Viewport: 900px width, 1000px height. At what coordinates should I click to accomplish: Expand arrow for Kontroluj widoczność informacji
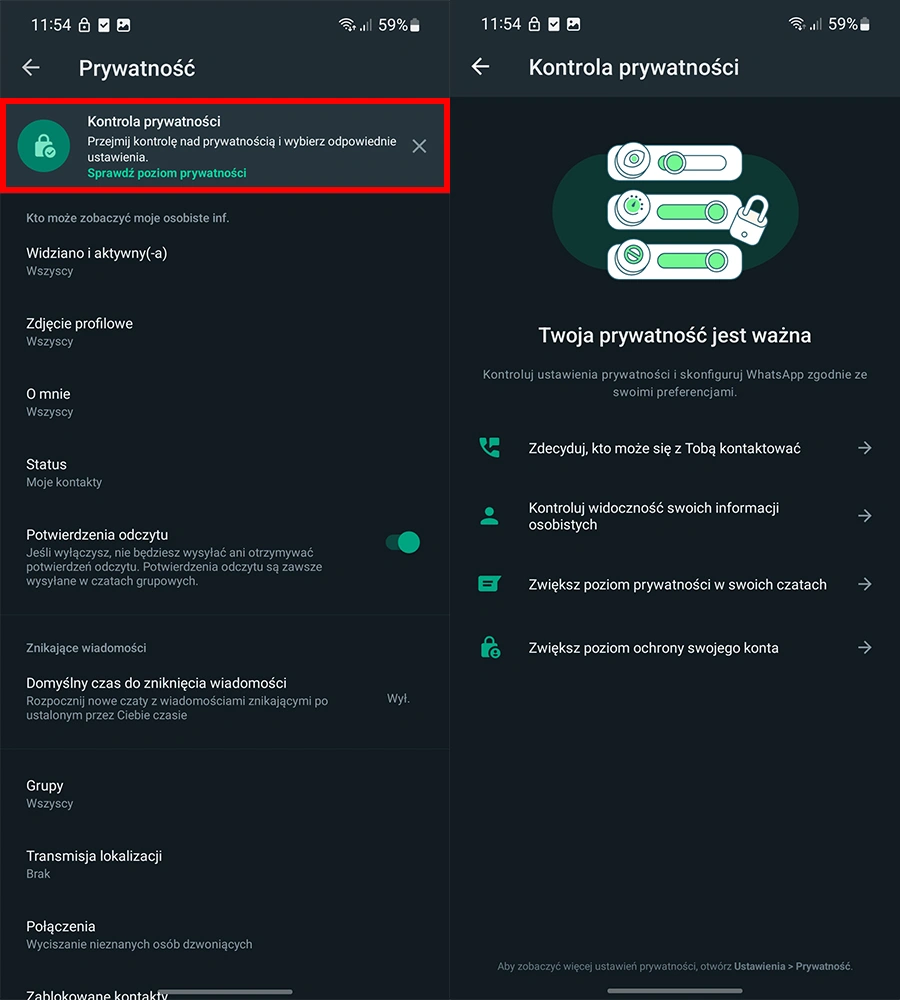(x=864, y=515)
